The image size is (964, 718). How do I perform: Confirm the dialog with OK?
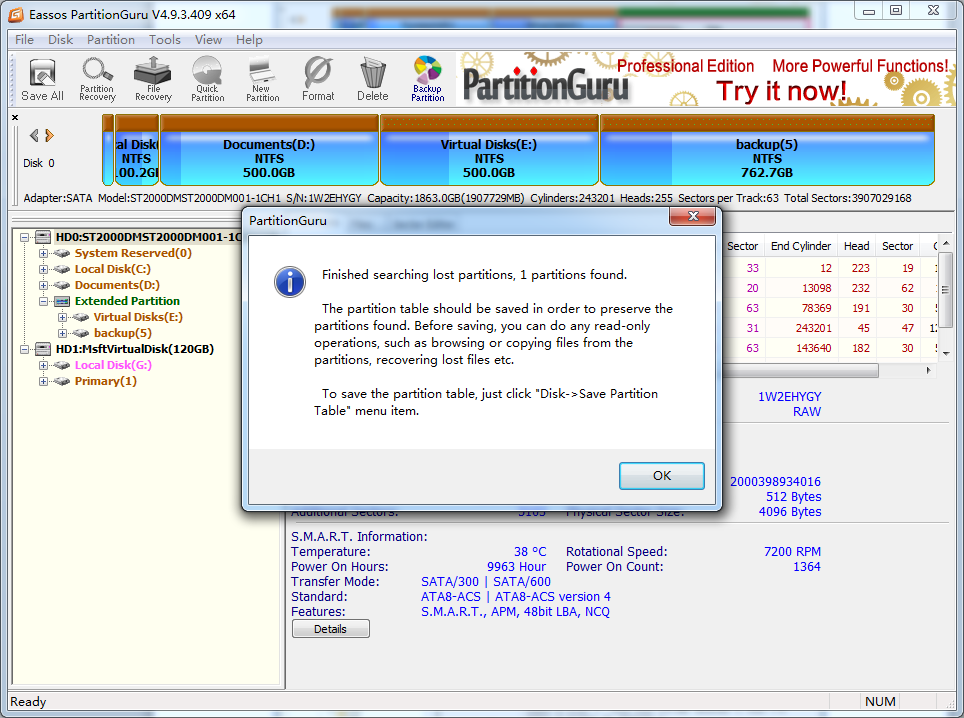[x=662, y=476]
